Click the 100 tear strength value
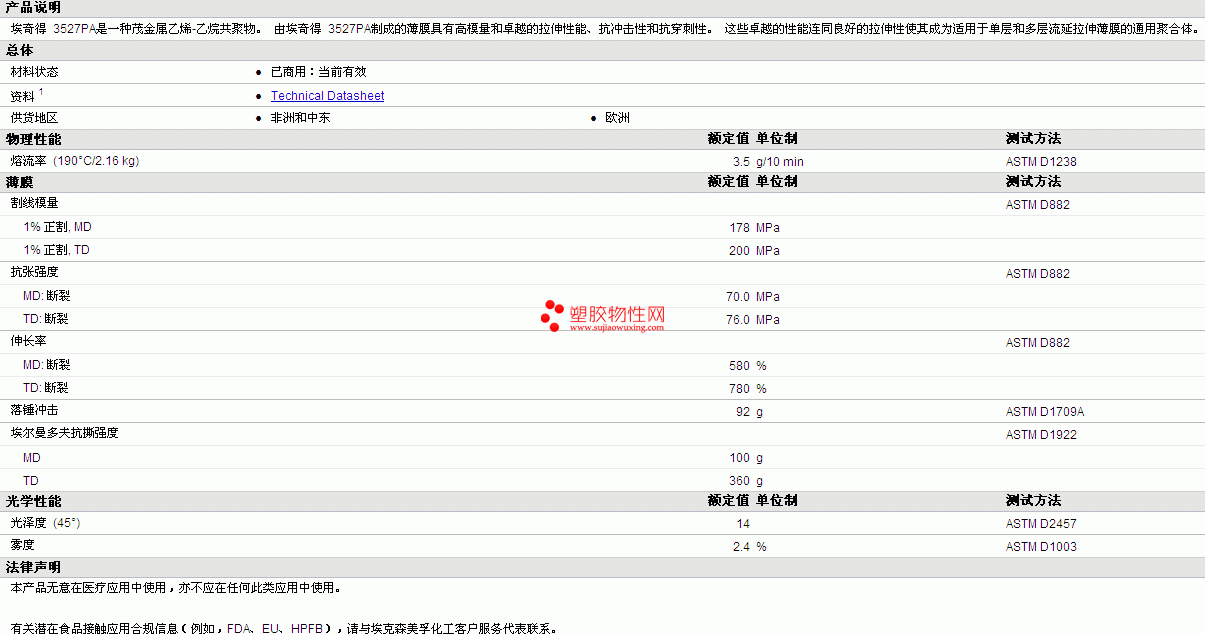The height and width of the screenshot is (634, 1205). click(740, 458)
